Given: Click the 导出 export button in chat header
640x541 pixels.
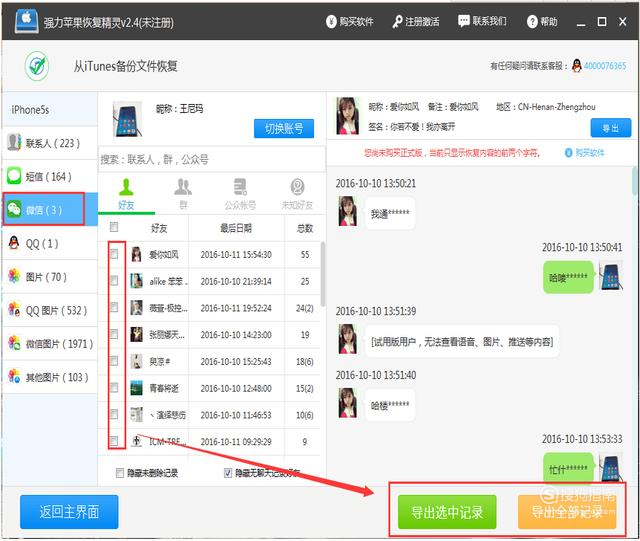Looking at the screenshot, I should [x=611, y=128].
